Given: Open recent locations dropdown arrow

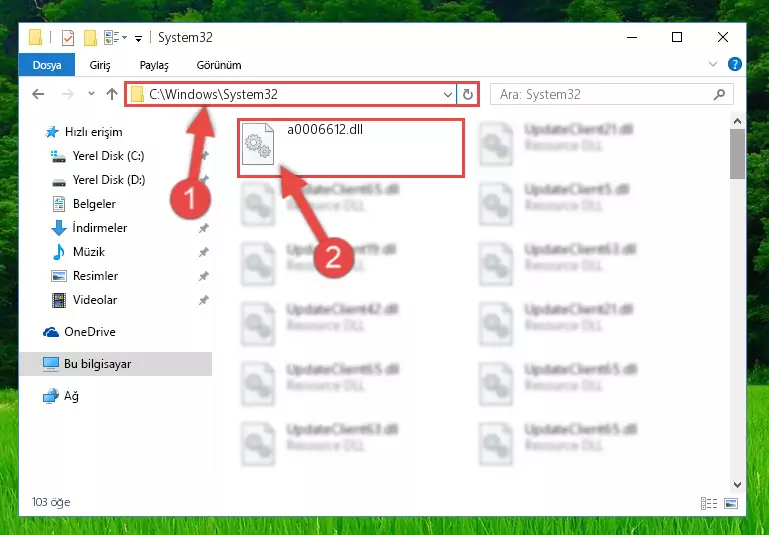Looking at the screenshot, I should point(91,94).
